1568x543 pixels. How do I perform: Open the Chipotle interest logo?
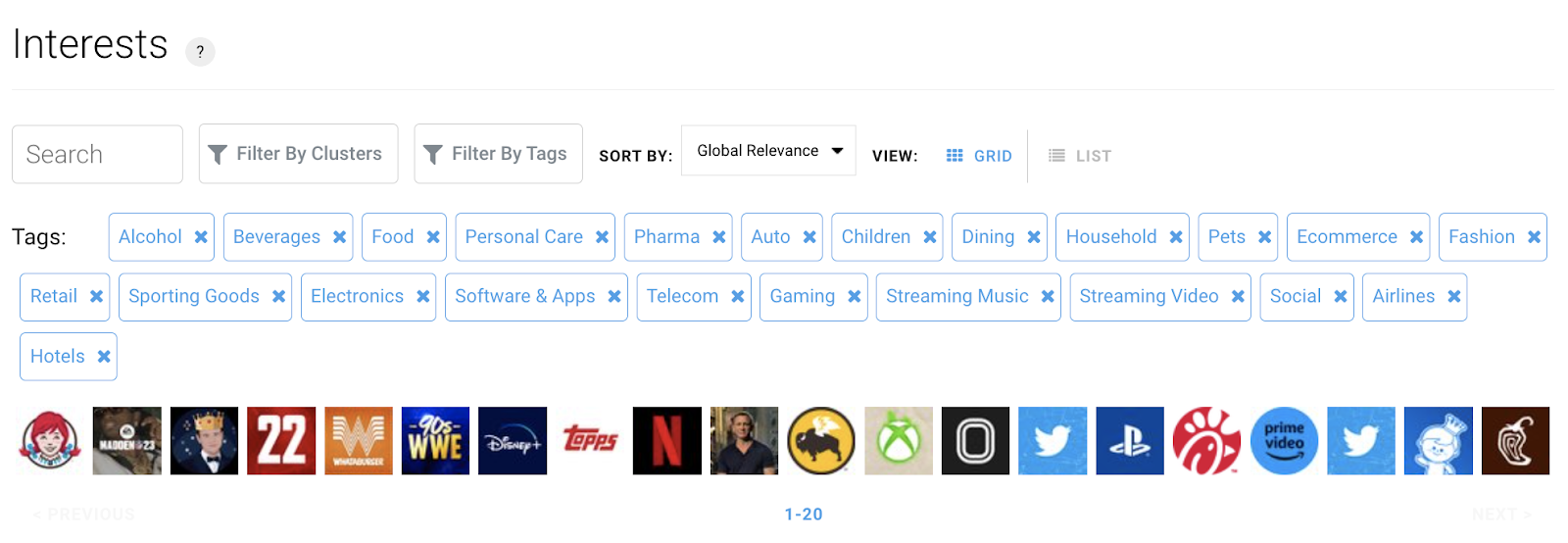pos(1516,441)
